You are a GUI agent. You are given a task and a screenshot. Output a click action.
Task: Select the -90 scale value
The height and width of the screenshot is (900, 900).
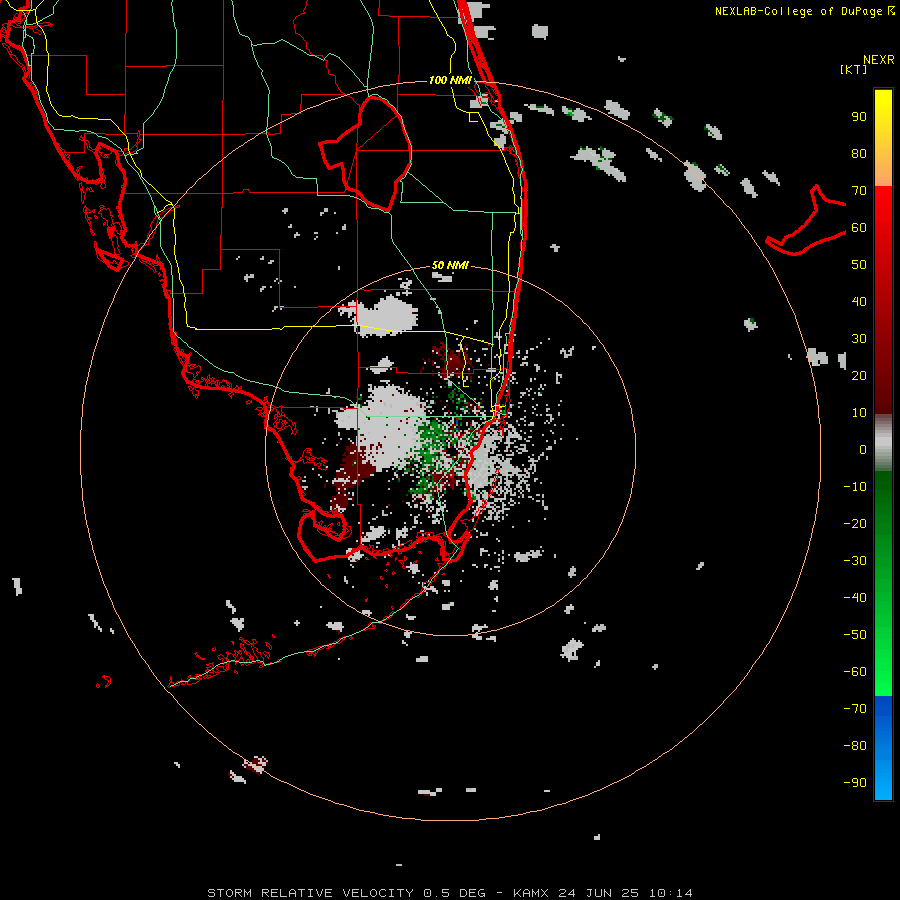[855, 783]
